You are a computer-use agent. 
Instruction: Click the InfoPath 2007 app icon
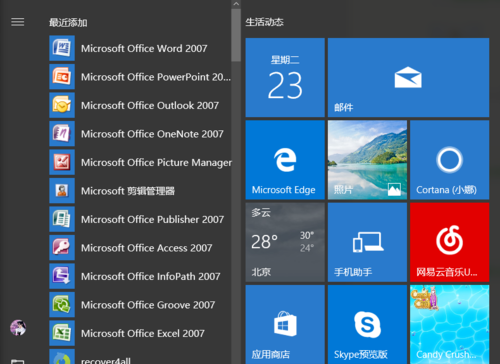62,276
